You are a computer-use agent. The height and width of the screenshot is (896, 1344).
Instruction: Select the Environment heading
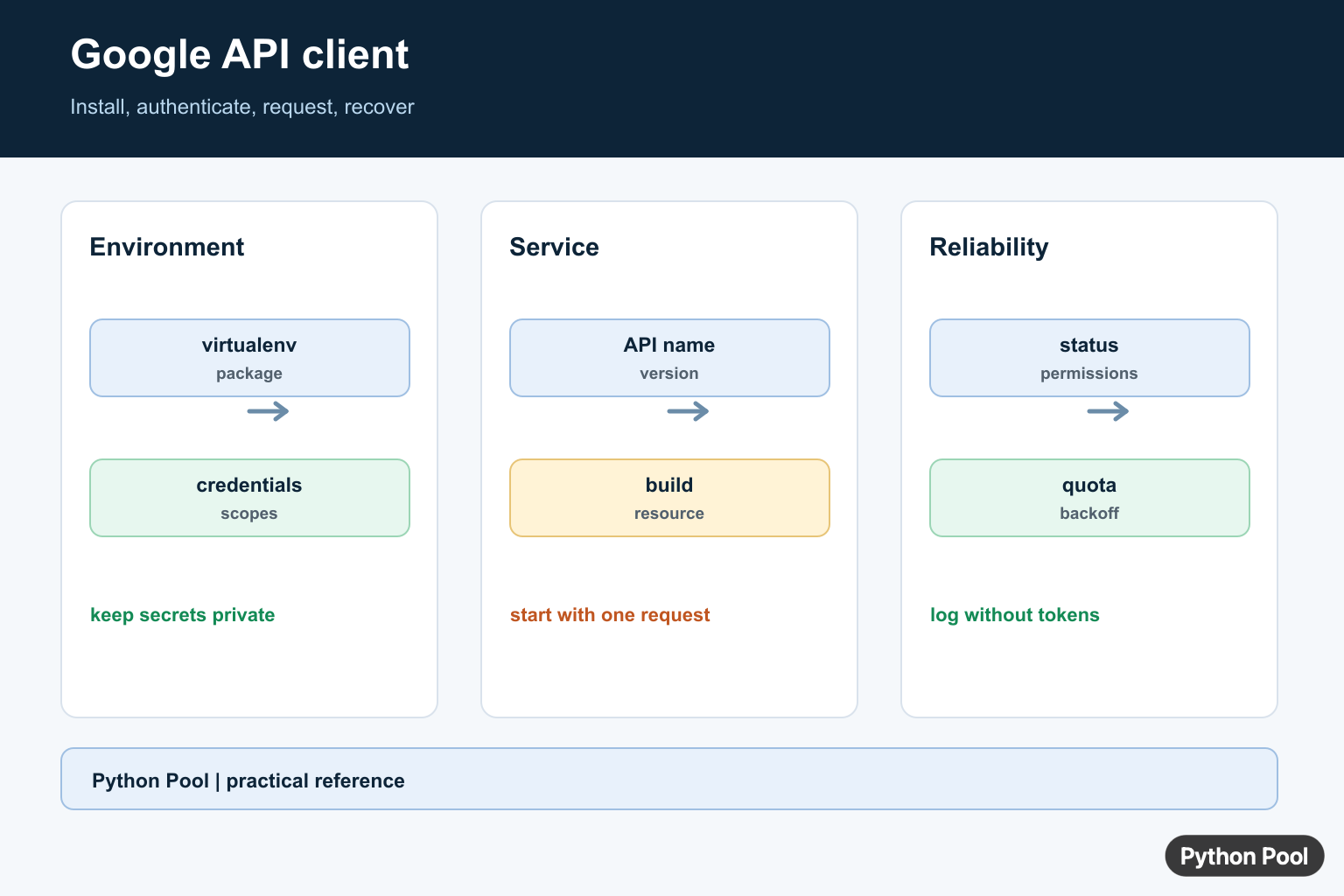167,247
